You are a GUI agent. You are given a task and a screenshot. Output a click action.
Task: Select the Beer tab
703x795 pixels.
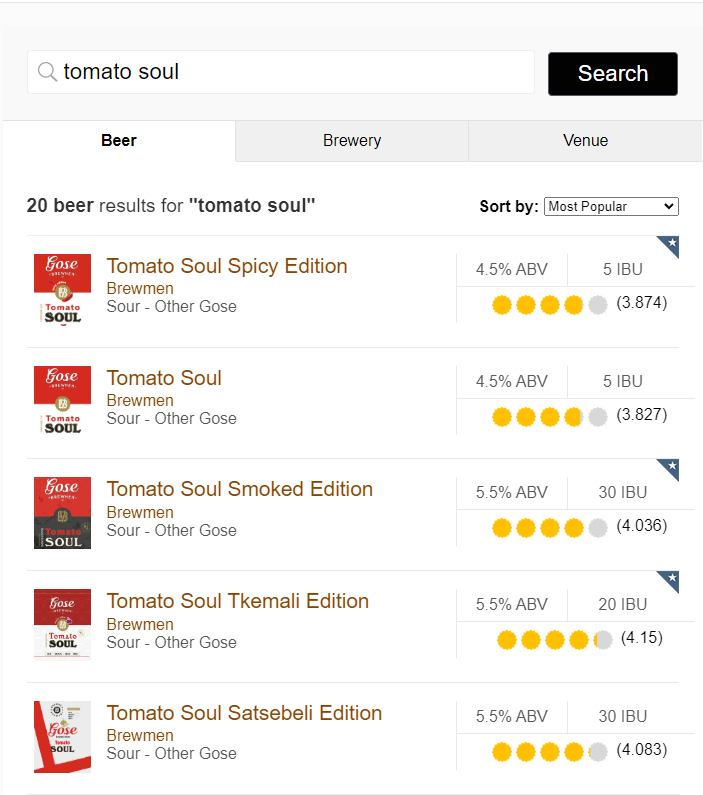(119, 140)
